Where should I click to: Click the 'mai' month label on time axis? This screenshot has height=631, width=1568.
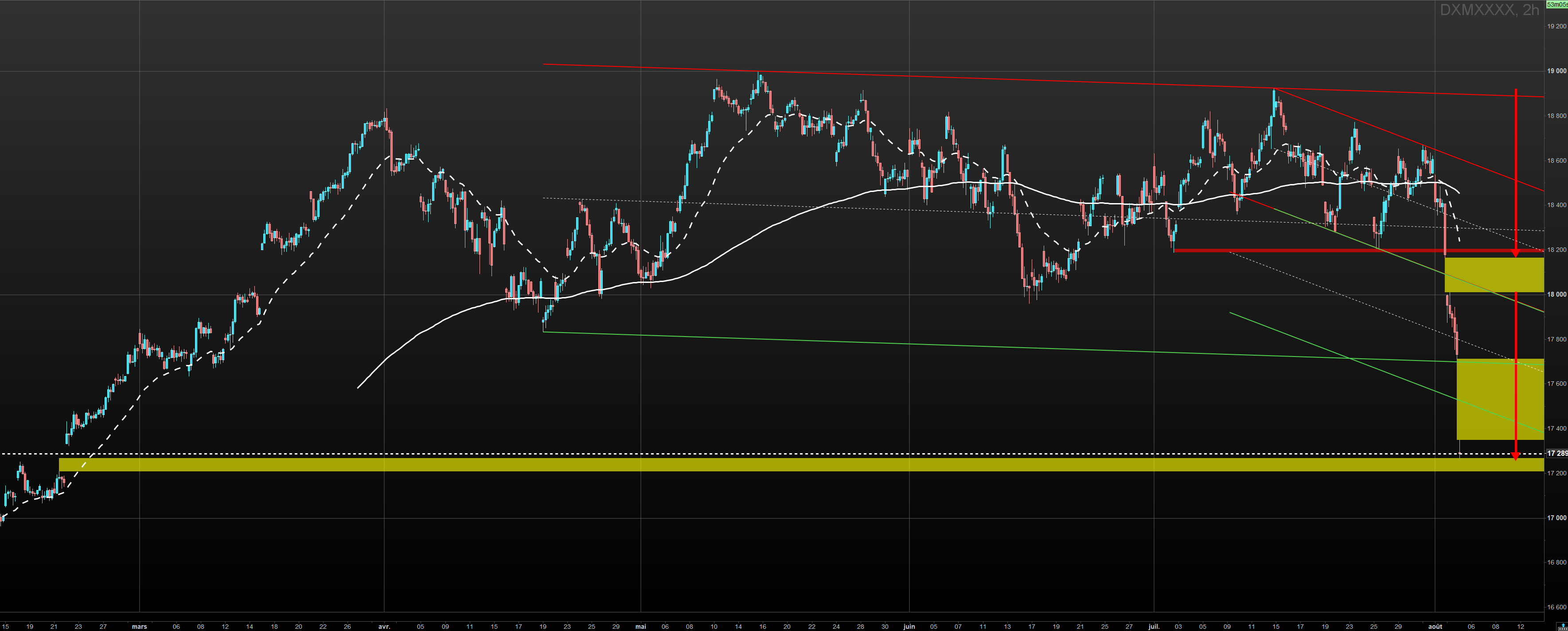640,626
